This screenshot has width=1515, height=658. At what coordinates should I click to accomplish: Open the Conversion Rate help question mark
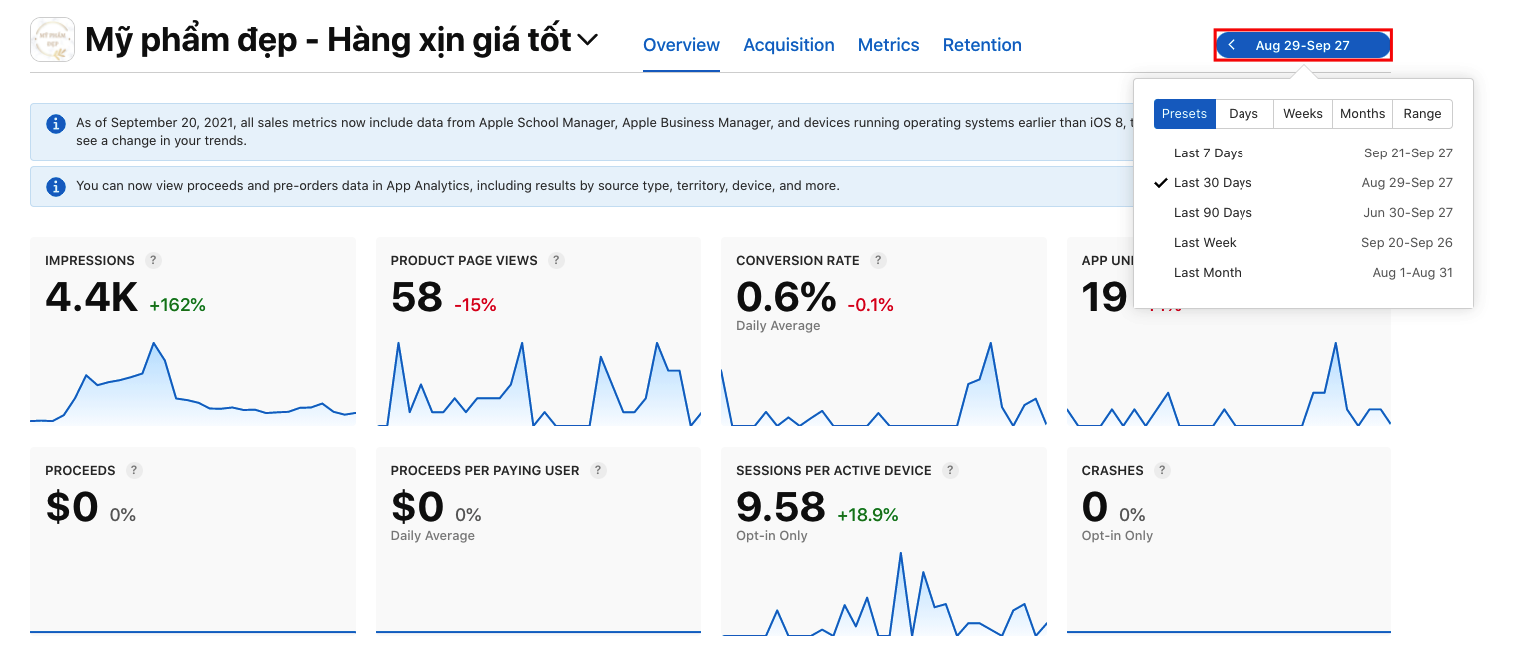878,260
